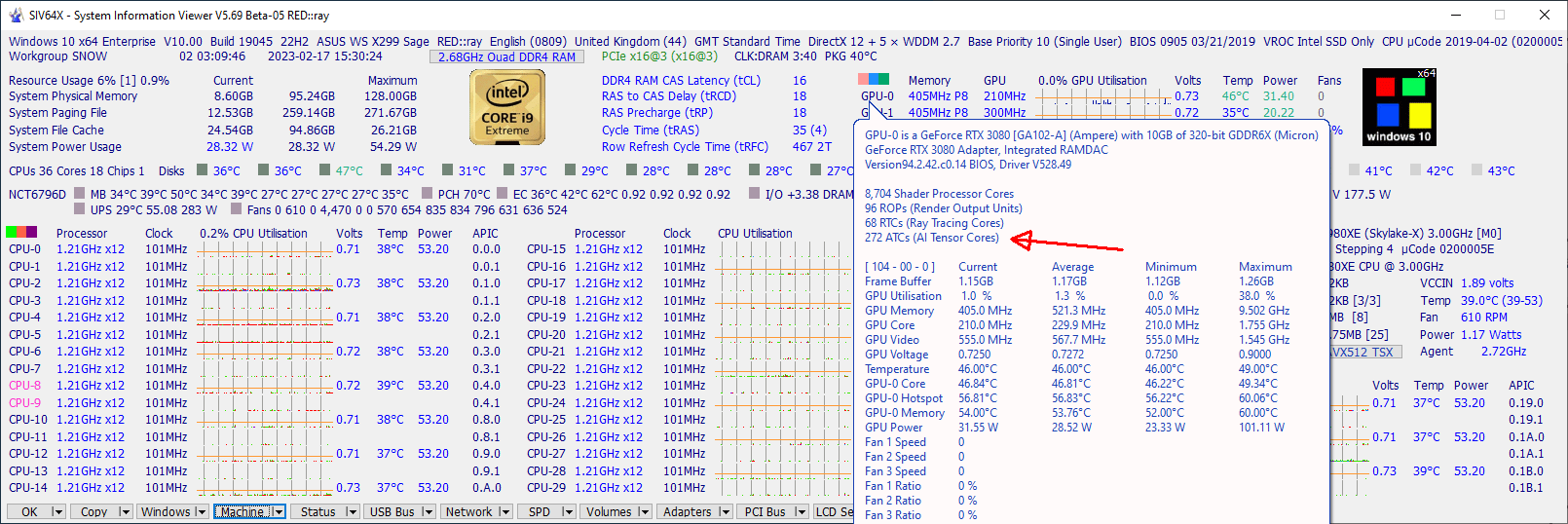Click the PCIe x16@3 (x16@3) text
1568x524 pixels.
659,56
